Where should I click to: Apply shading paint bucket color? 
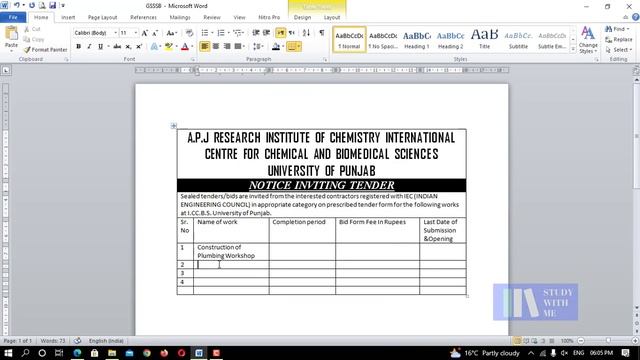click(276, 47)
